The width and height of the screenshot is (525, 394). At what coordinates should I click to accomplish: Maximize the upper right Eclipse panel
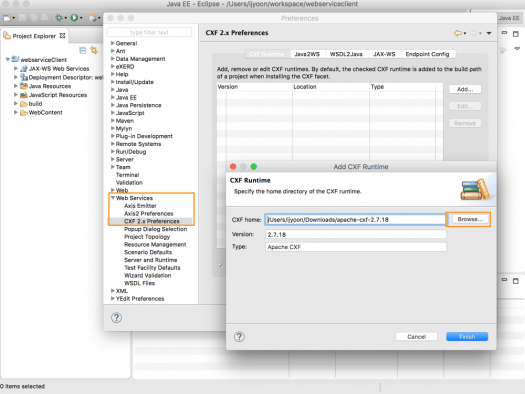[x=516, y=33]
